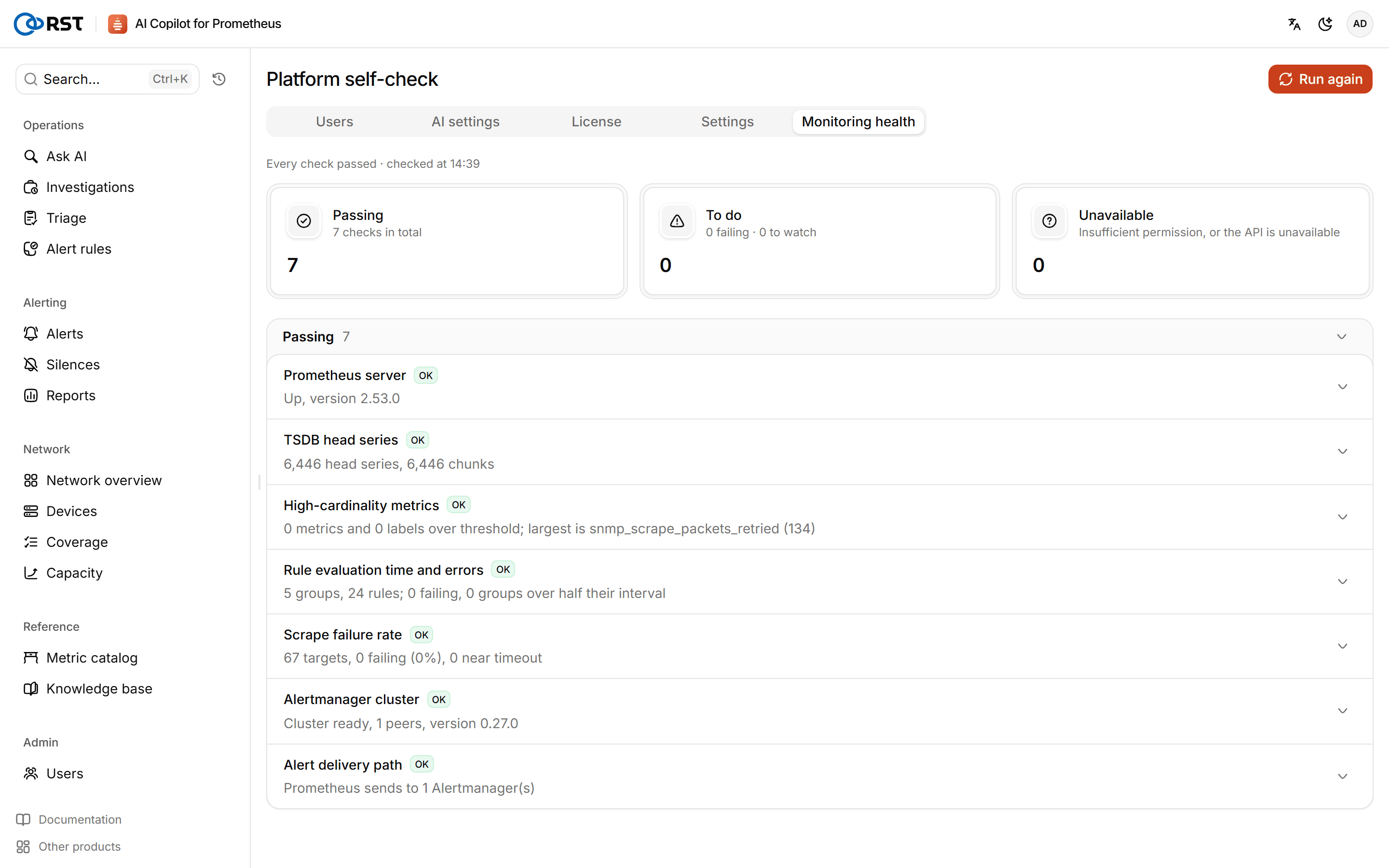The height and width of the screenshot is (868, 1389).
Task: Expand Rule evaluation time and errors
Action: [x=819, y=582]
